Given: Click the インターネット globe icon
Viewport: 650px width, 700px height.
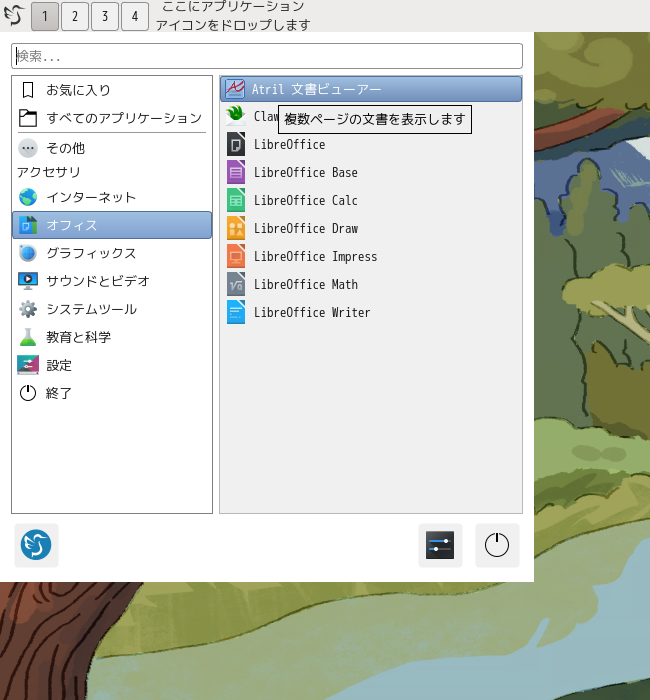Looking at the screenshot, I should tap(28, 197).
